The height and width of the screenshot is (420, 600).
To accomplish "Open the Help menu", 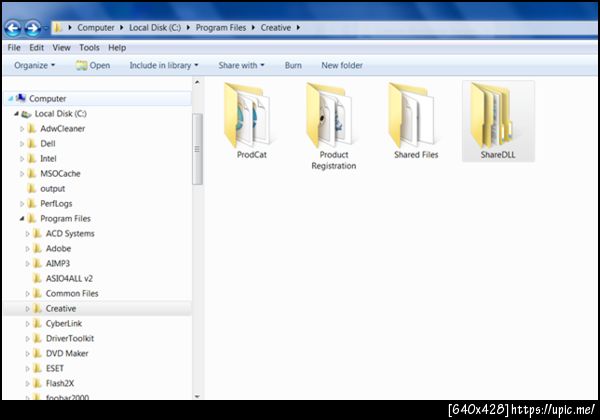I will coord(117,48).
